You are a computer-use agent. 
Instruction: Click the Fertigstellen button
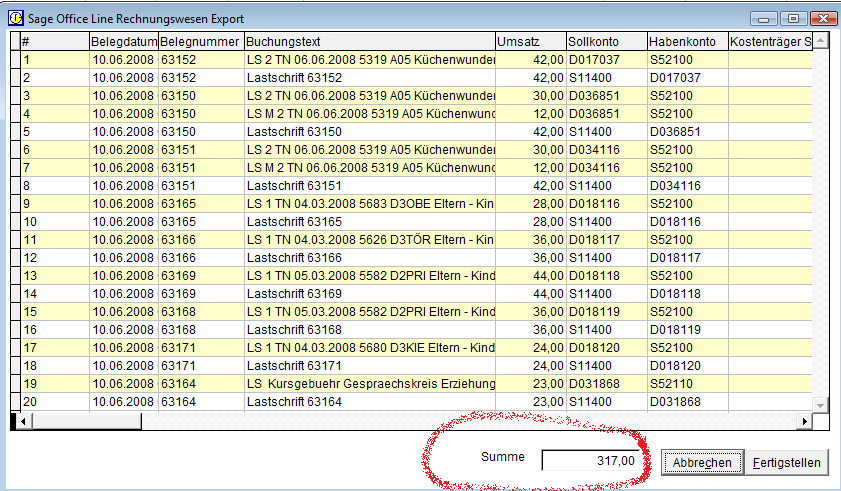point(786,463)
